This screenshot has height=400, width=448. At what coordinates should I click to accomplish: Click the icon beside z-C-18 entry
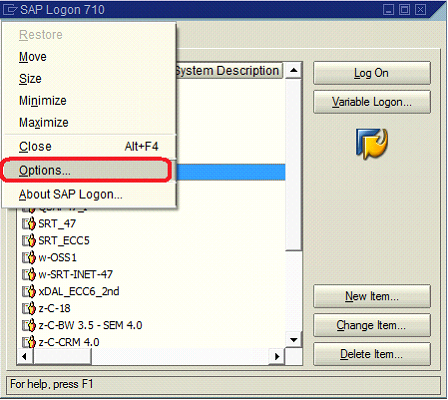pos(29,308)
